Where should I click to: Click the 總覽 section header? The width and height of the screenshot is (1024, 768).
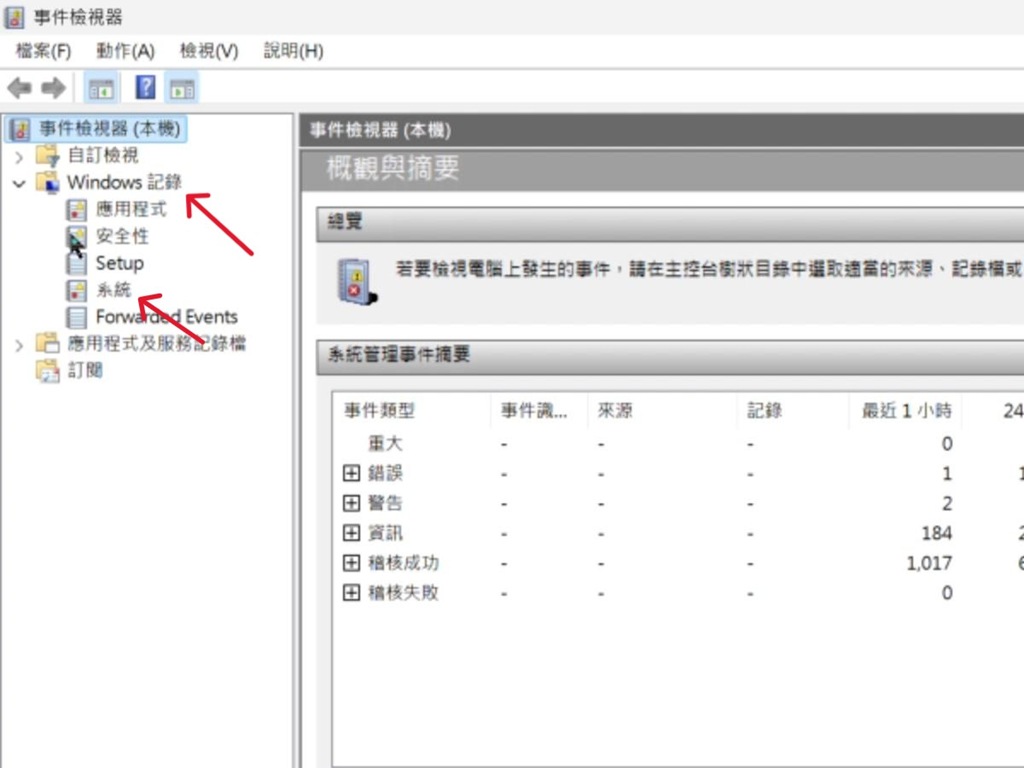[670, 224]
